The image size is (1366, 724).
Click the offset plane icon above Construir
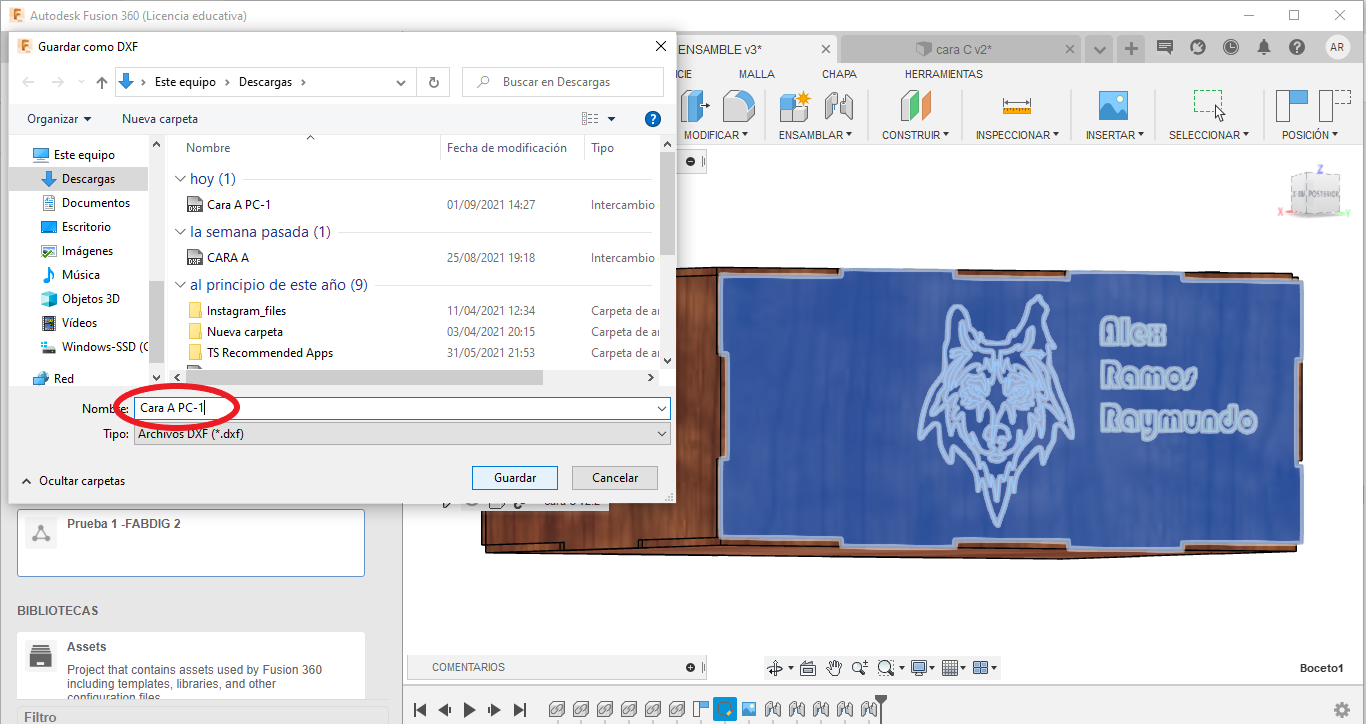tap(915, 106)
